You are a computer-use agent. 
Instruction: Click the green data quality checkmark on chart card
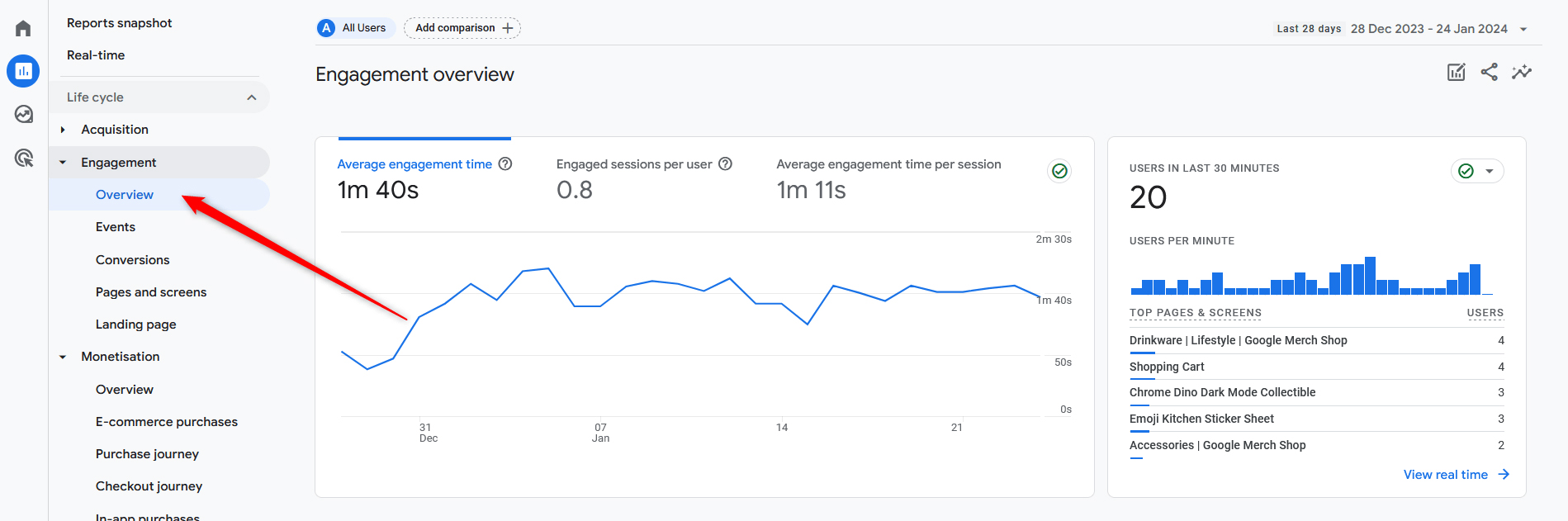click(x=1059, y=171)
